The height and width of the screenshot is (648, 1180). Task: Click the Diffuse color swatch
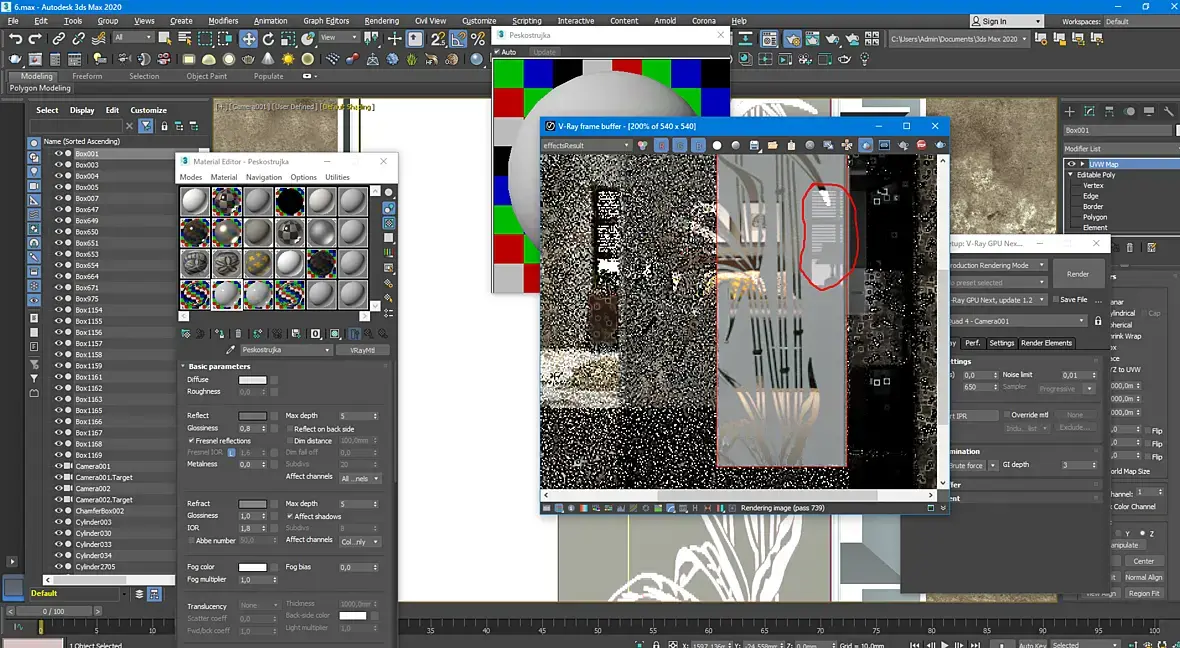click(x=252, y=380)
